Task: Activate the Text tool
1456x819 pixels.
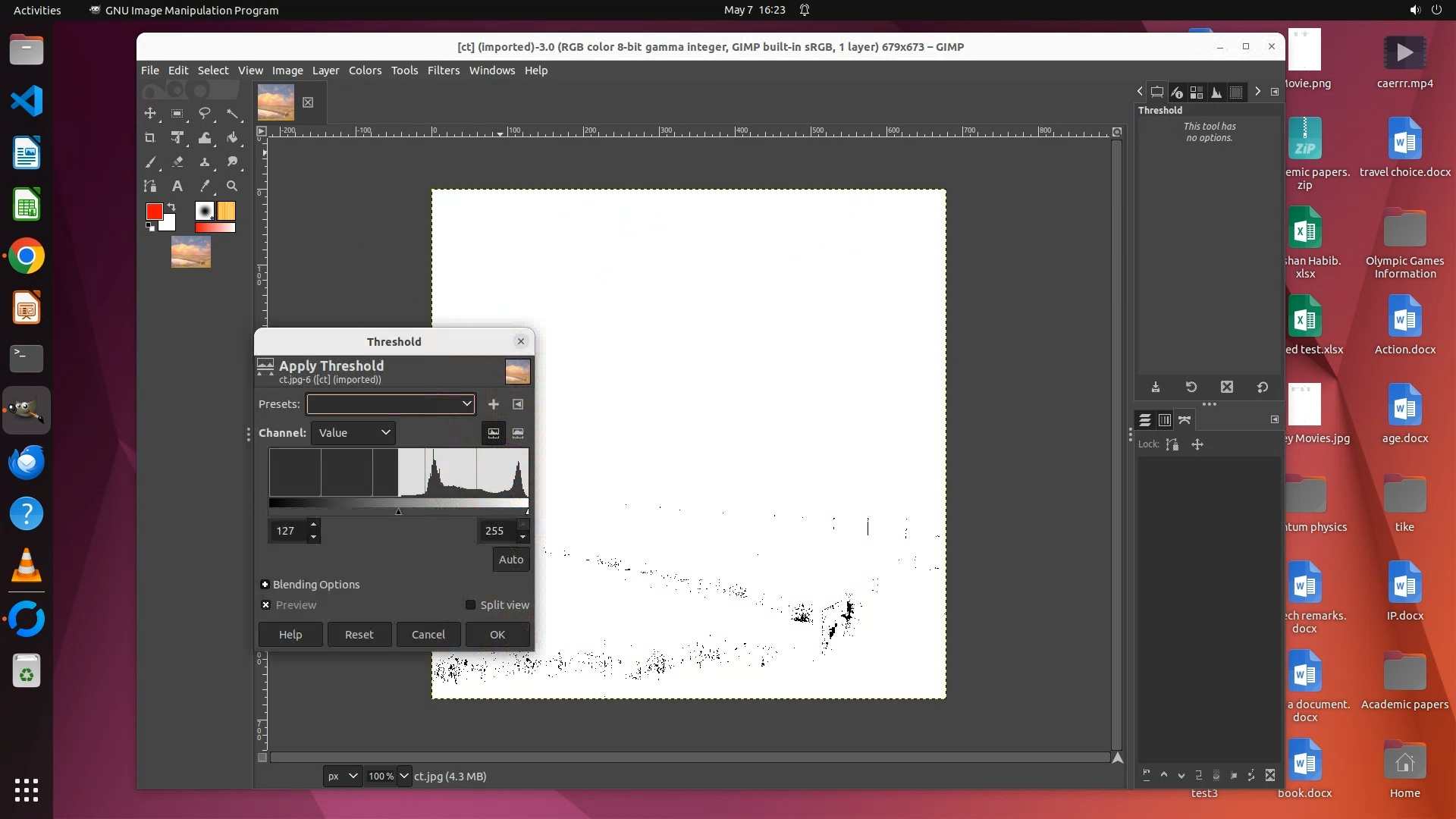Action: tap(177, 186)
